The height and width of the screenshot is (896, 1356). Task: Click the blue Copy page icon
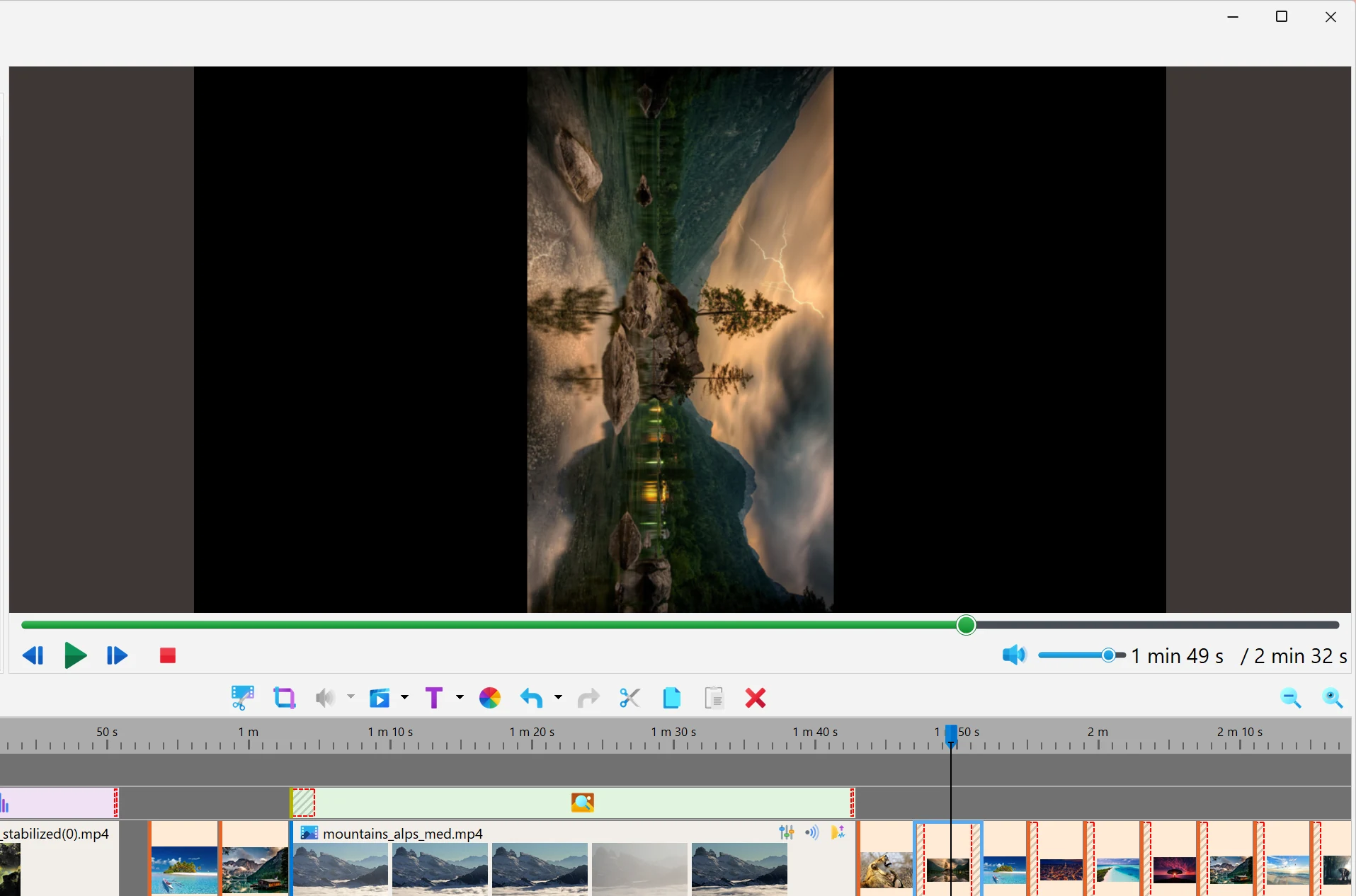click(x=672, y=698)
